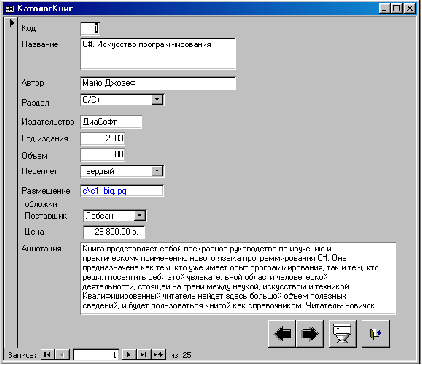
Task: Click the delete record icon button
Action: pos(342,334)
